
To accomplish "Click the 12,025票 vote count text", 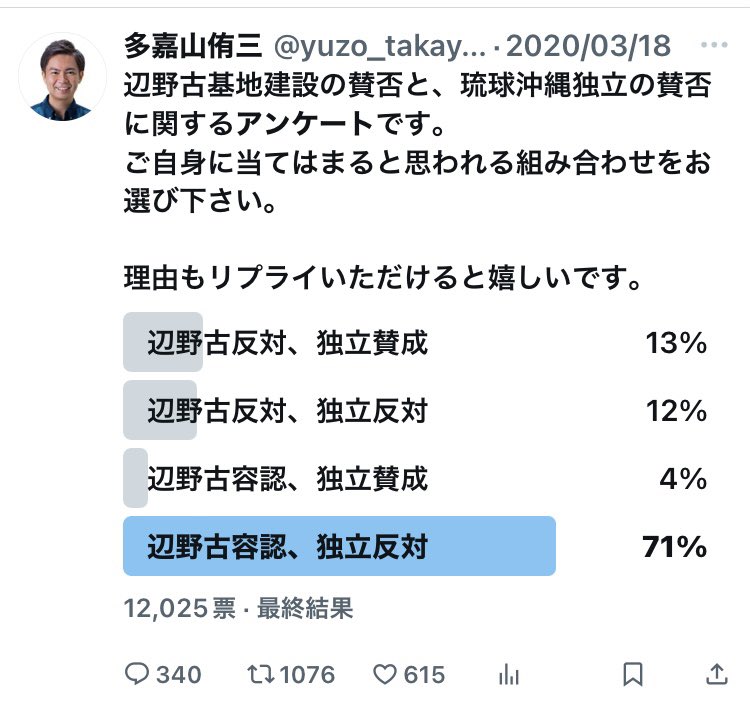I will click(179, 608).
